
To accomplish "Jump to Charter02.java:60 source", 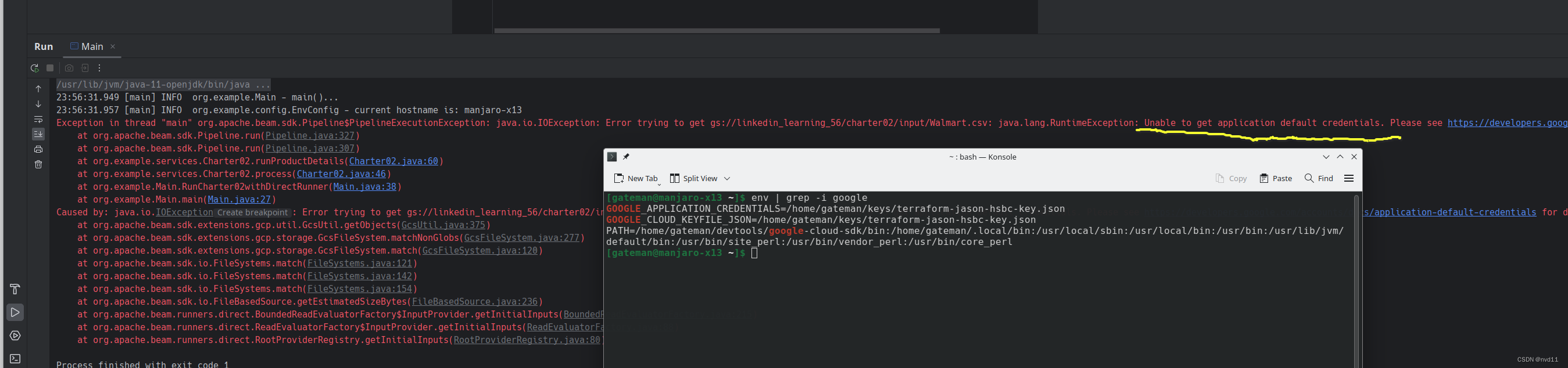I will (x=393, y=161).
